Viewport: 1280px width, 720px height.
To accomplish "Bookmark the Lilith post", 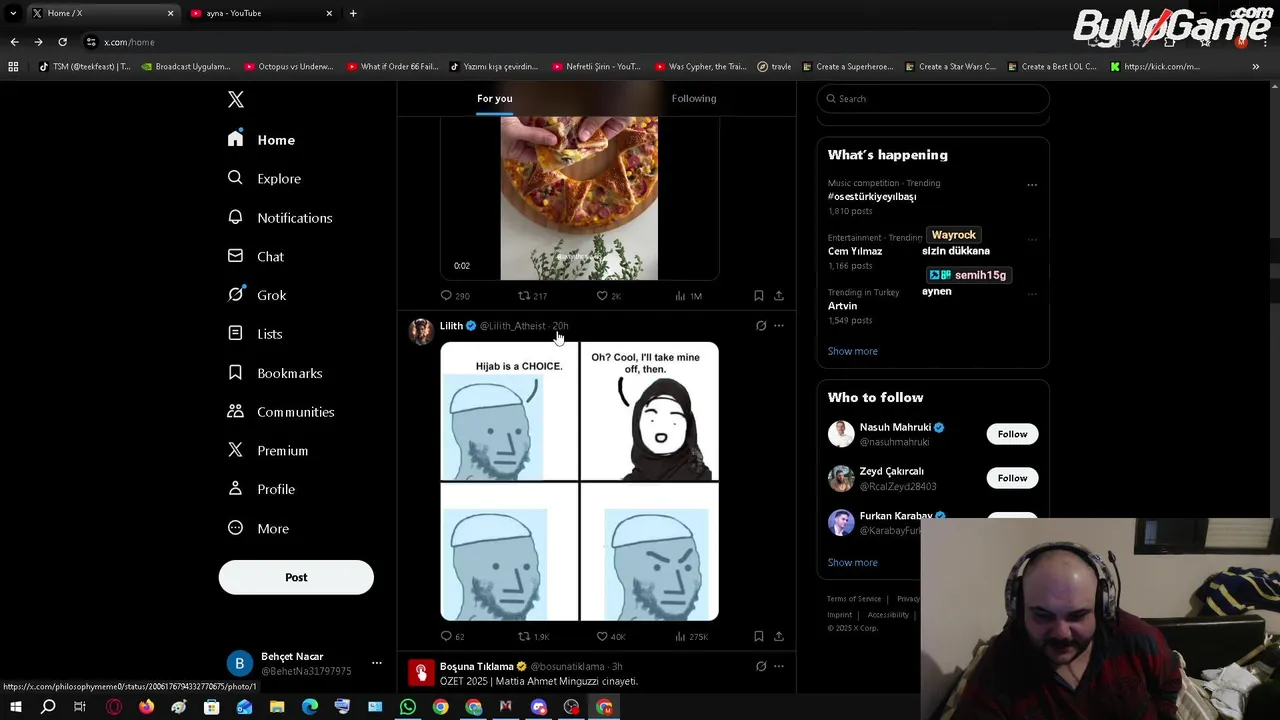I will (x=758, y=636).
